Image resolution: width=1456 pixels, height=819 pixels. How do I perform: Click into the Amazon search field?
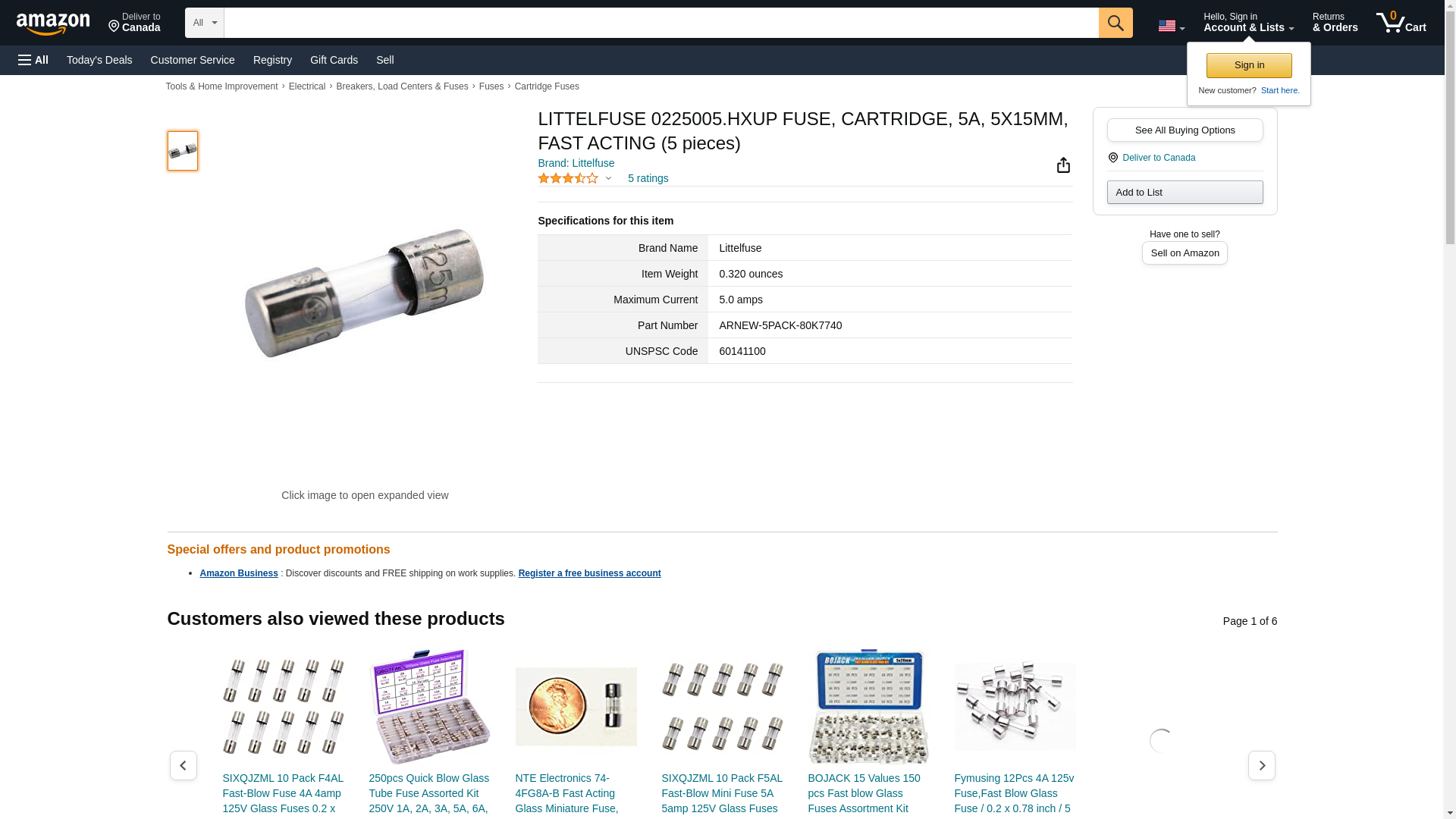pyautogui.click(x=661, y=23)
